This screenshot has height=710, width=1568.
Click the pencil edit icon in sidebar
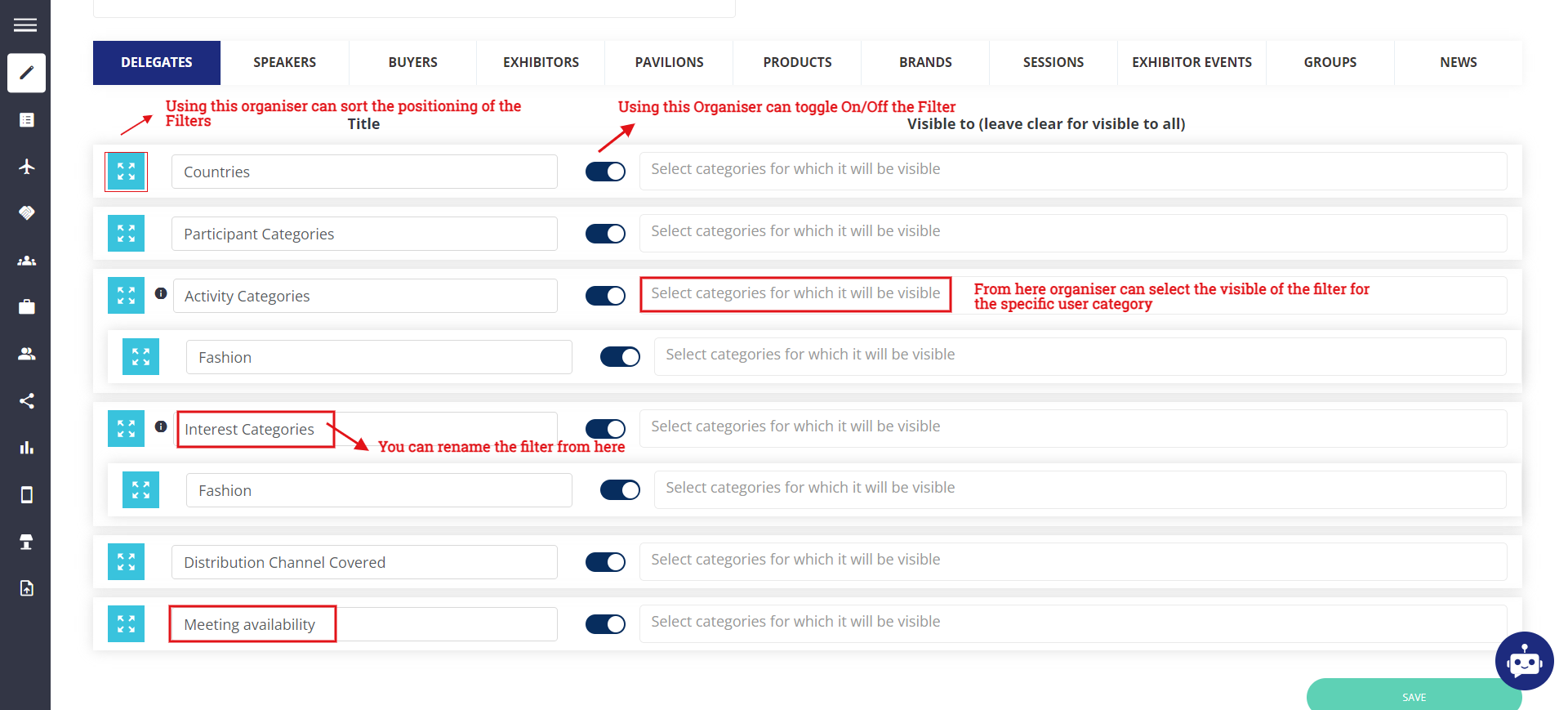click(x=26, y=73)
